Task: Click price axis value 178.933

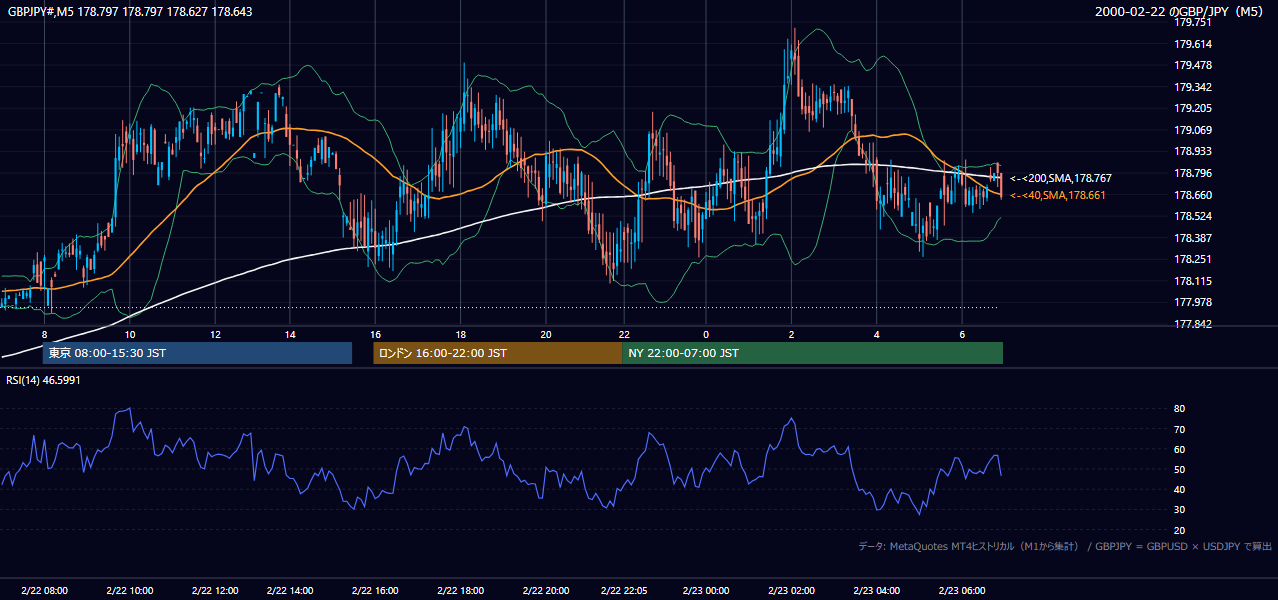Action: click(1193, 152)
